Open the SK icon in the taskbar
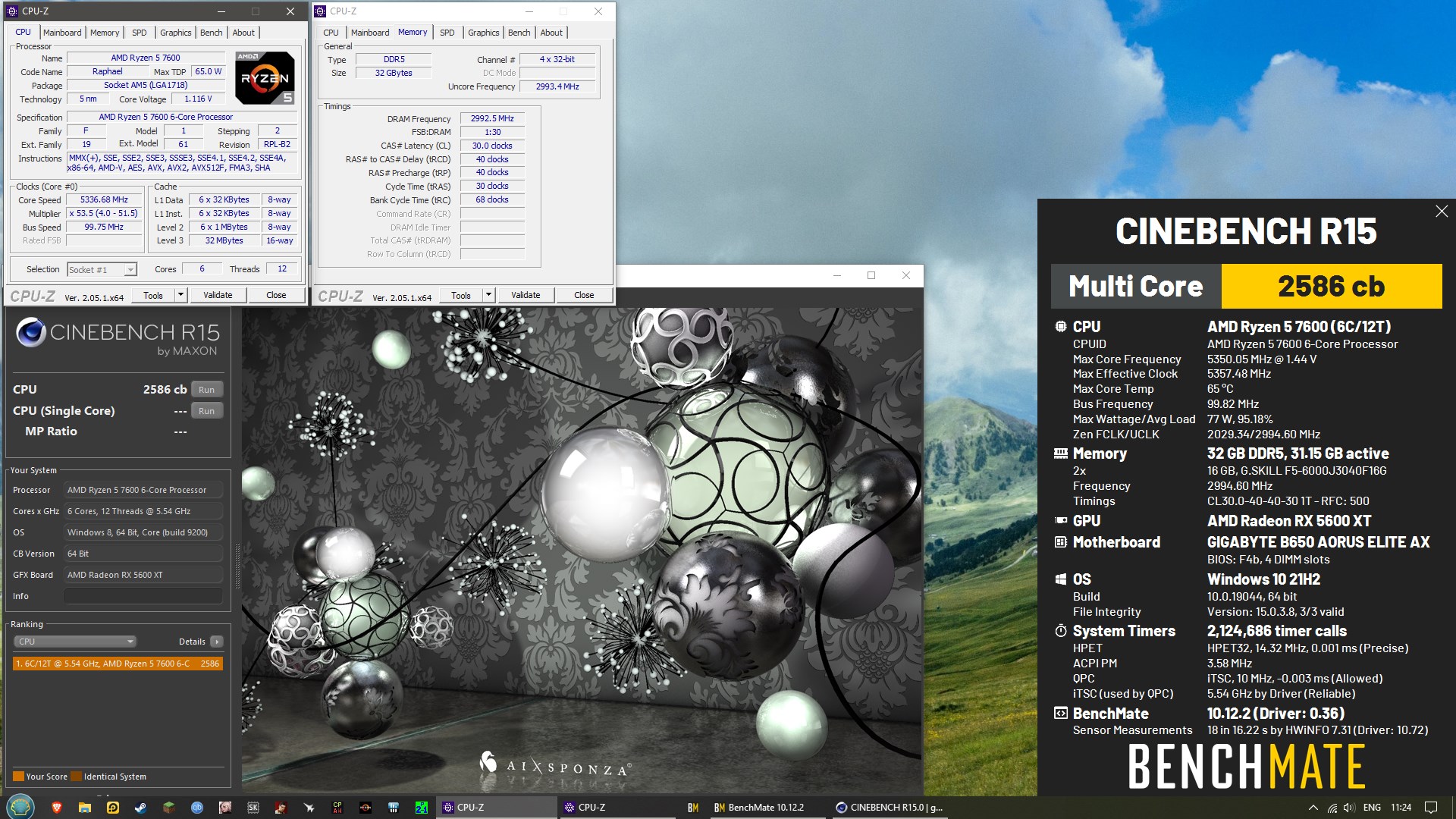Viewport: 1456px width, 819px height. tap(253, 808)
